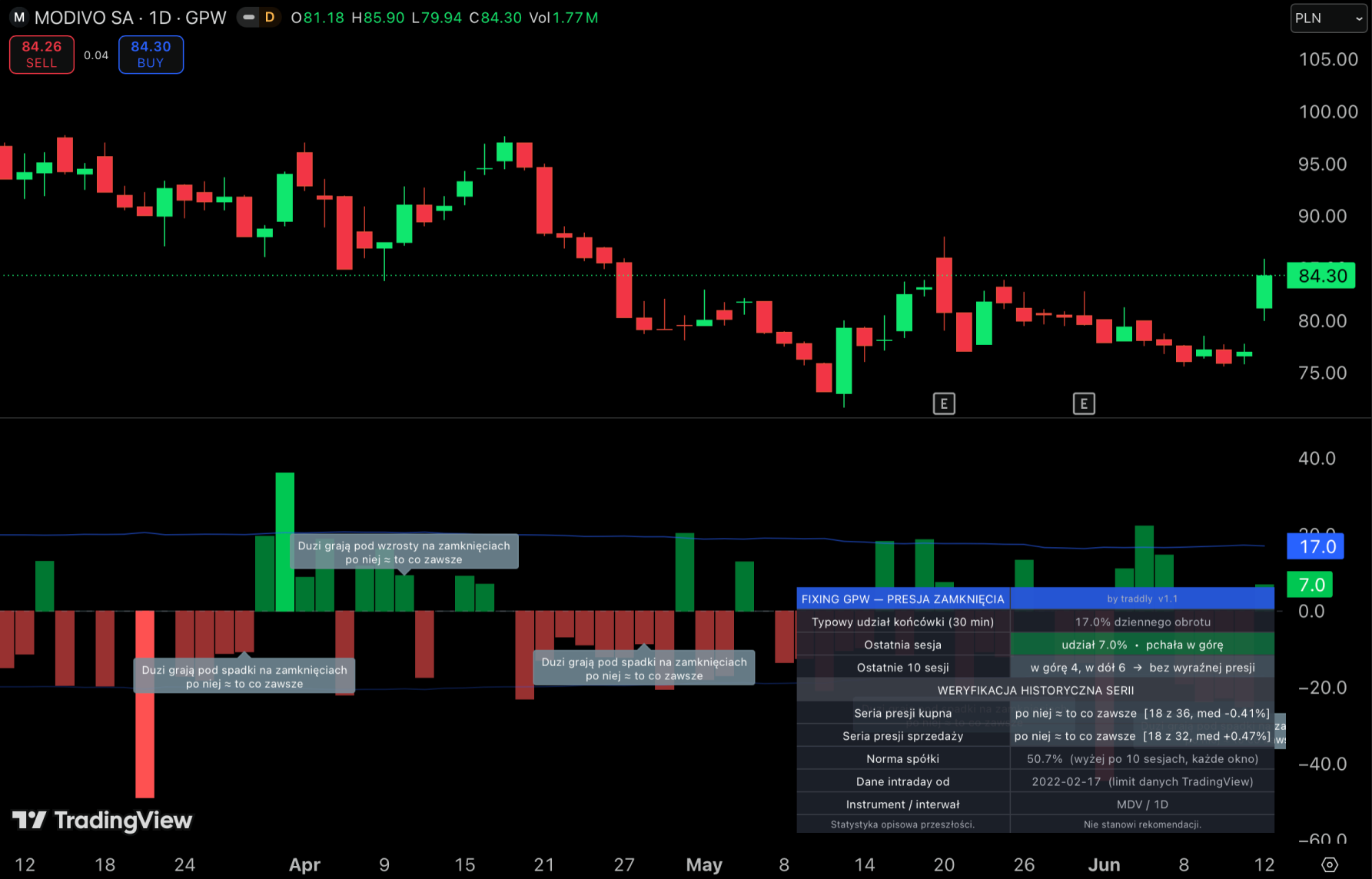
Task: Click the first earnings E marker near May 20
Action: coord(944,403)
